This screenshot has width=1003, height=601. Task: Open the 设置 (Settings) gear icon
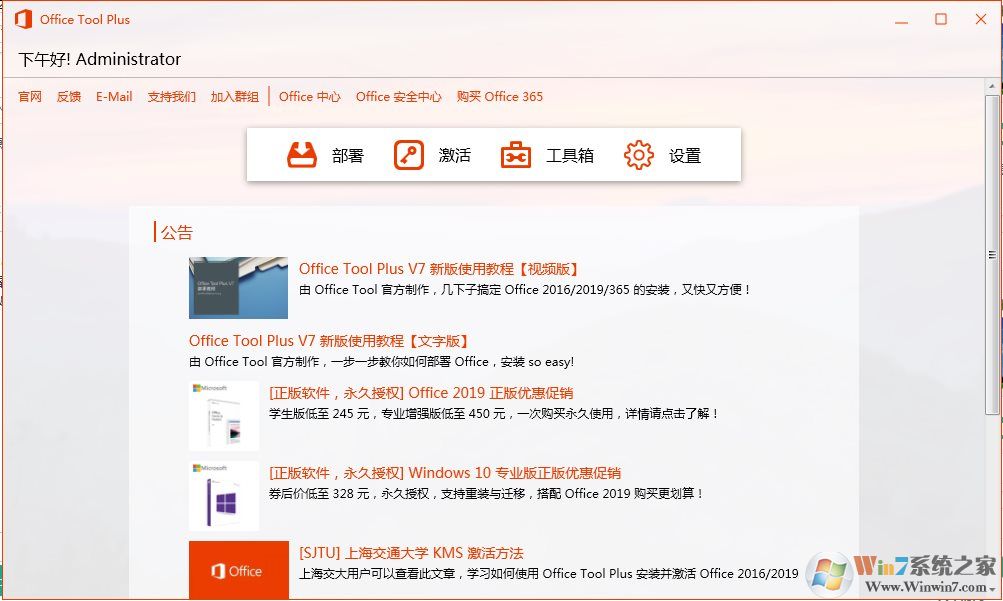point(638,154)
